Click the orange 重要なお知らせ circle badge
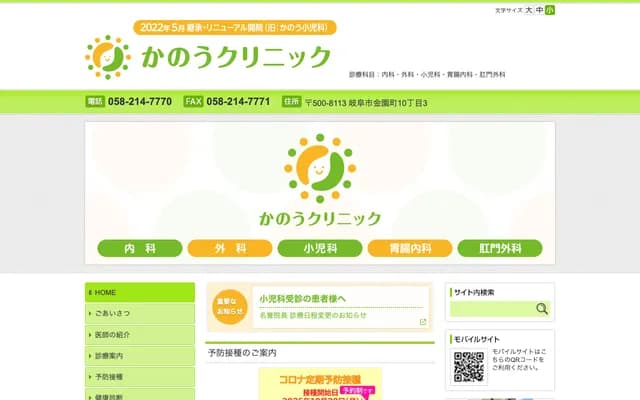Image resolution: width=640 pixels, height=400 pixels. [x=230, y=307]
